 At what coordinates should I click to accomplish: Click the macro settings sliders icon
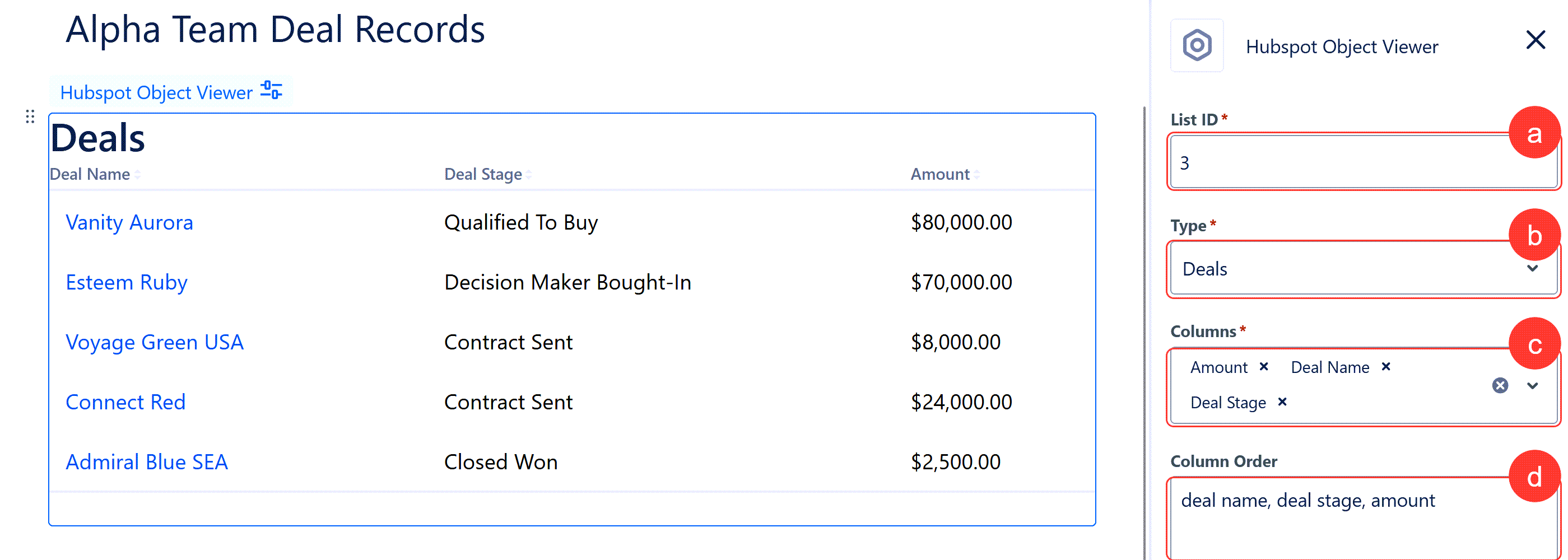click(271, 91)
